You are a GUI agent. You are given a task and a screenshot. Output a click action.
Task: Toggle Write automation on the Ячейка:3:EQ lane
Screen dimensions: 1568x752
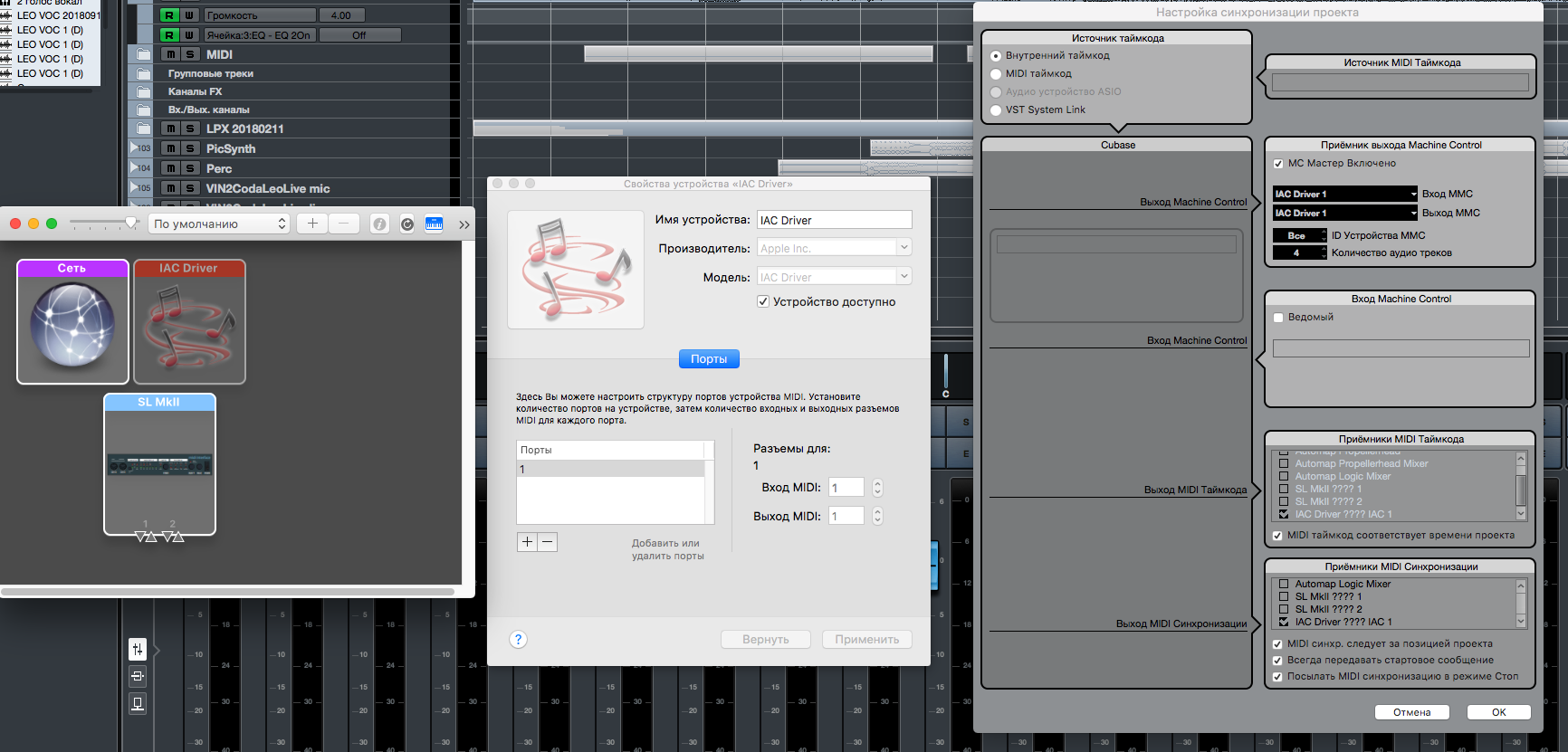[189, 35]
